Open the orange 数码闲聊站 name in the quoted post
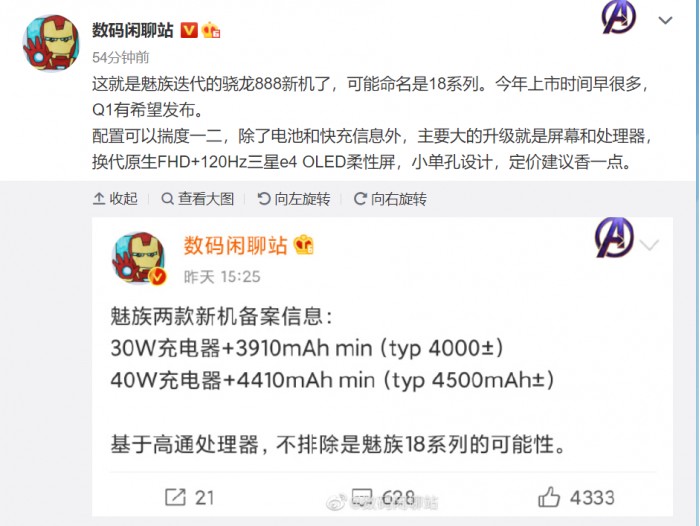The height and width of the screenshot is (526, 700). click(x=235, y=246)
